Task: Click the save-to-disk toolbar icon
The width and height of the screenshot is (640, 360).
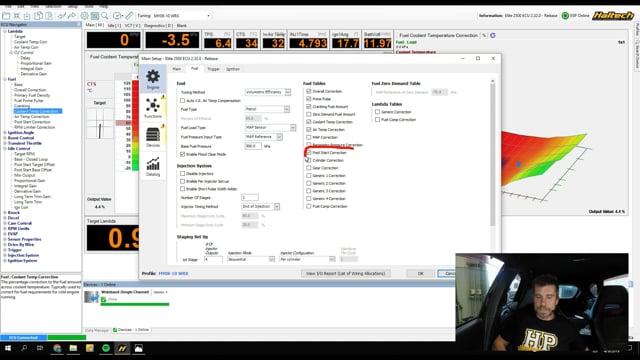Action: [x=27, y=16]
